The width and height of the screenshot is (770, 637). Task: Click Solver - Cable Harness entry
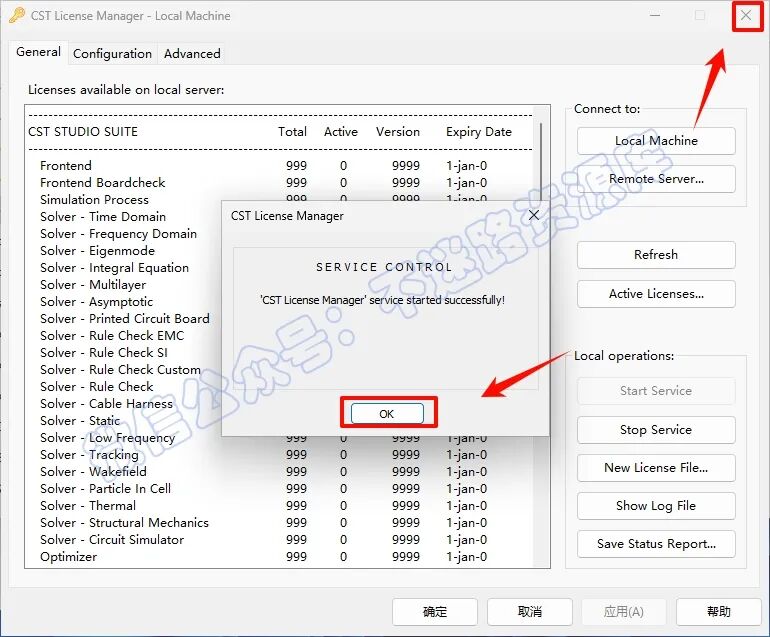coord(107,404)
